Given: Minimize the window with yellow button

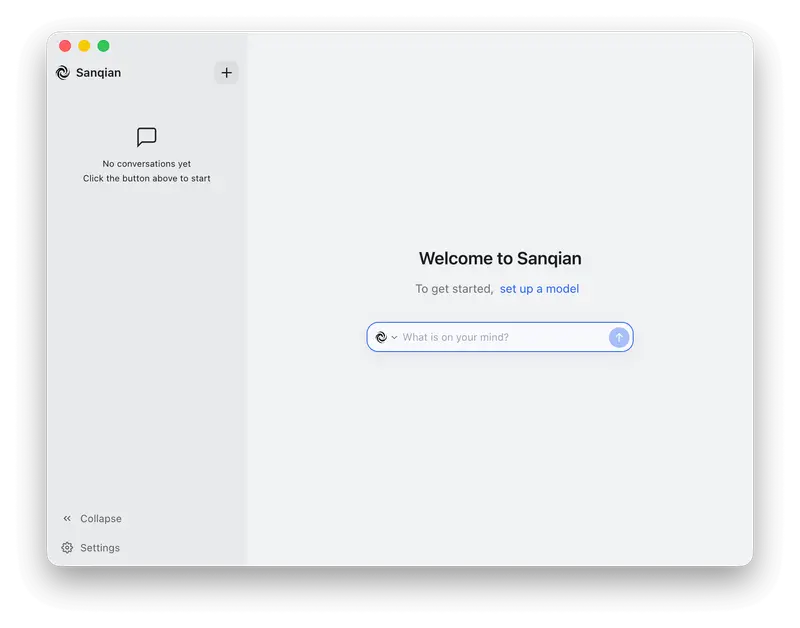Looking at the screenshot, I should pos(84,46).
